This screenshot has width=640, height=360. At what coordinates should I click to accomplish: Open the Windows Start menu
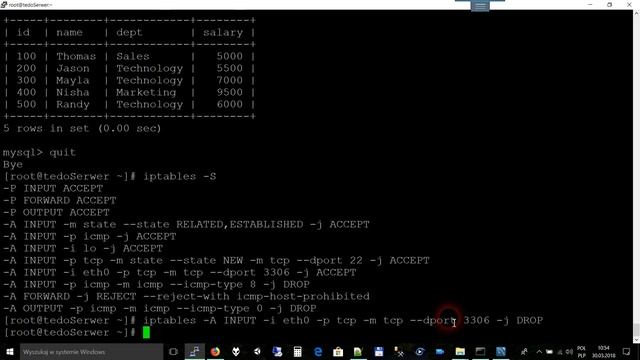[x=10, y=352]
